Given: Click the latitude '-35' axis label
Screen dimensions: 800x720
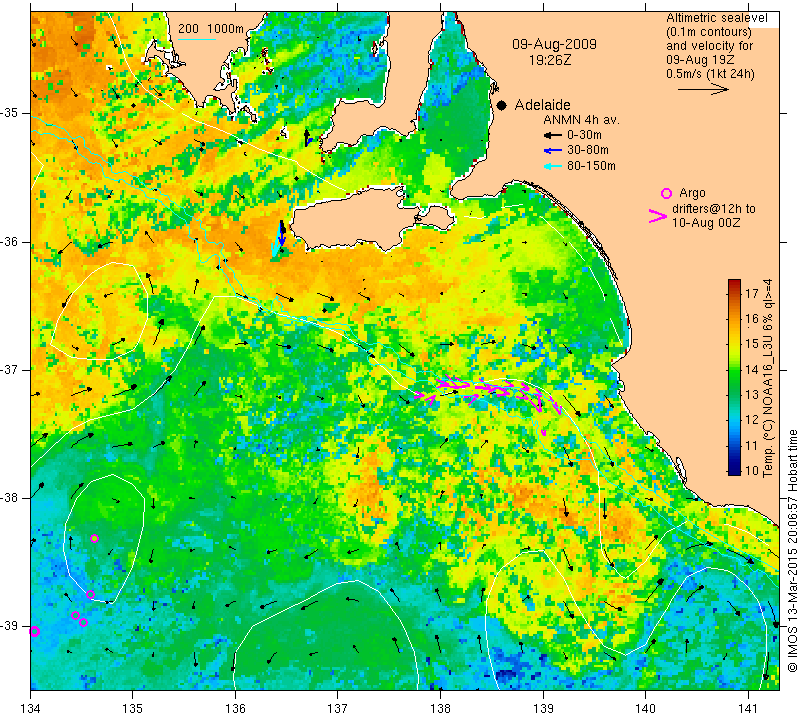Looking at the screenshot, I should tap(9, 113).
